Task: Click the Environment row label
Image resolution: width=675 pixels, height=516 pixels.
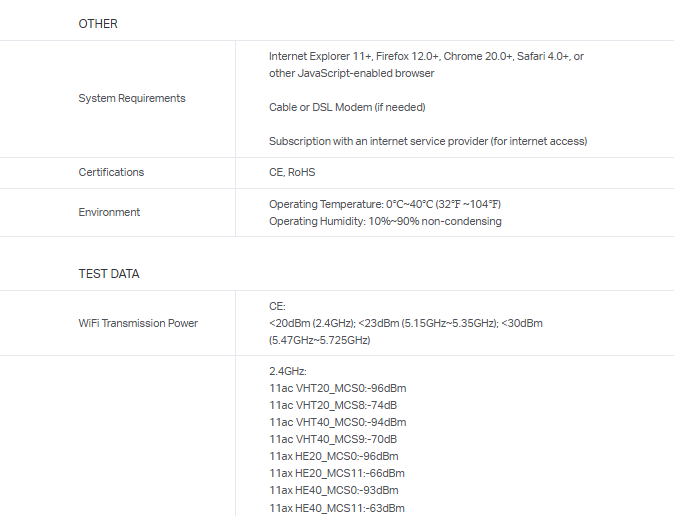Action: click(109, 212)
